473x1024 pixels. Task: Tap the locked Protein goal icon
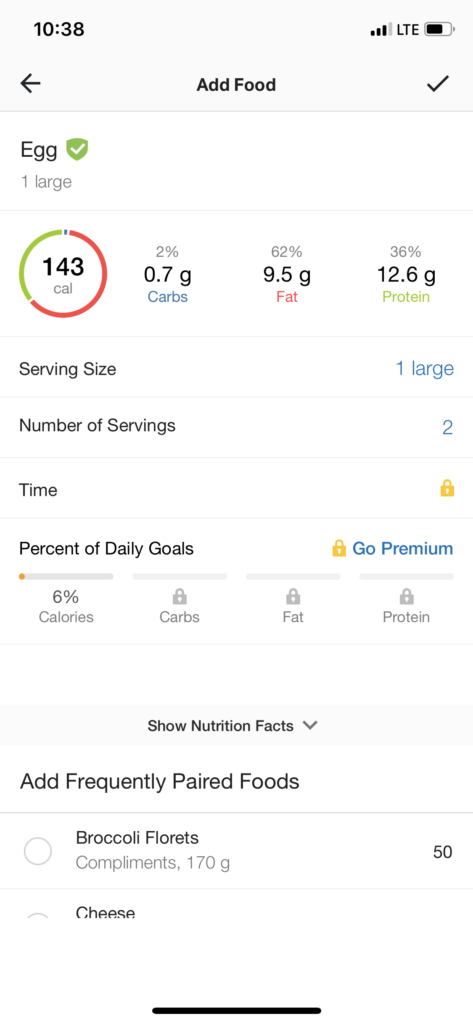406,596
